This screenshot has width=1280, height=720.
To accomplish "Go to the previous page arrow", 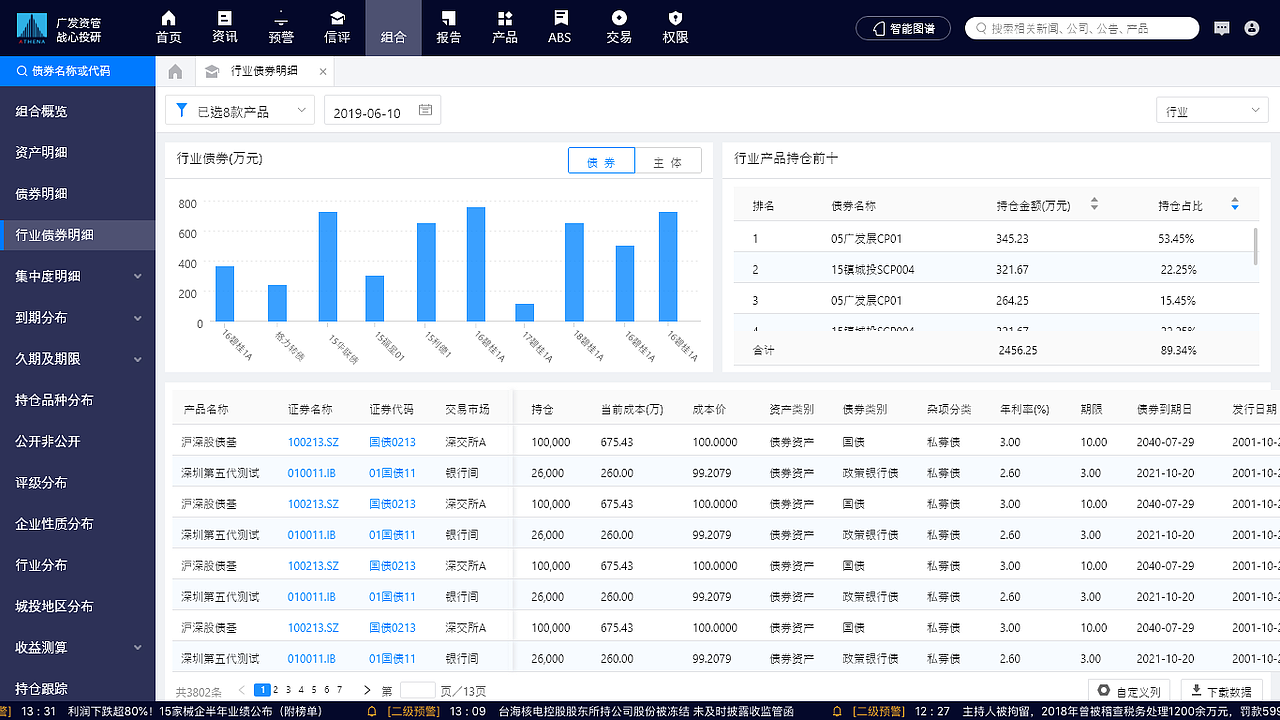I will (x=242, y=690).
